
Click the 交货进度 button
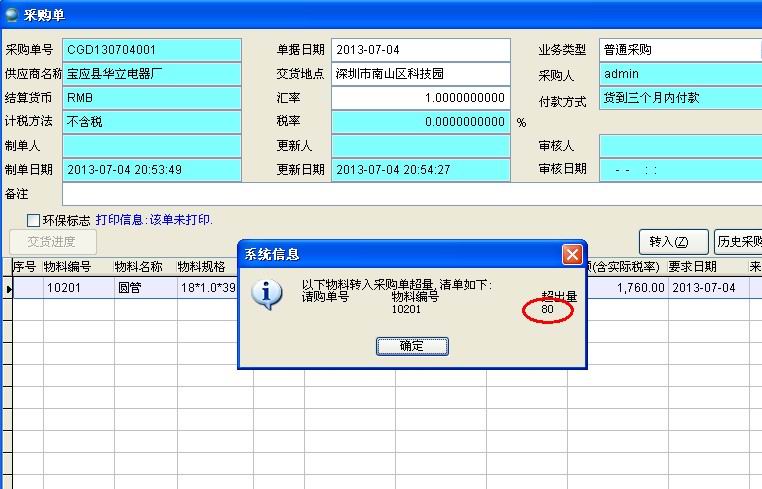pos(54,242)
